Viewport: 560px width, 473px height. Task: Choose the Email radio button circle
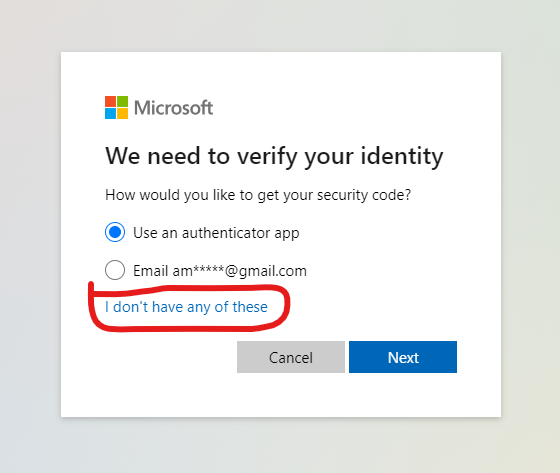[x=115, y=270]
